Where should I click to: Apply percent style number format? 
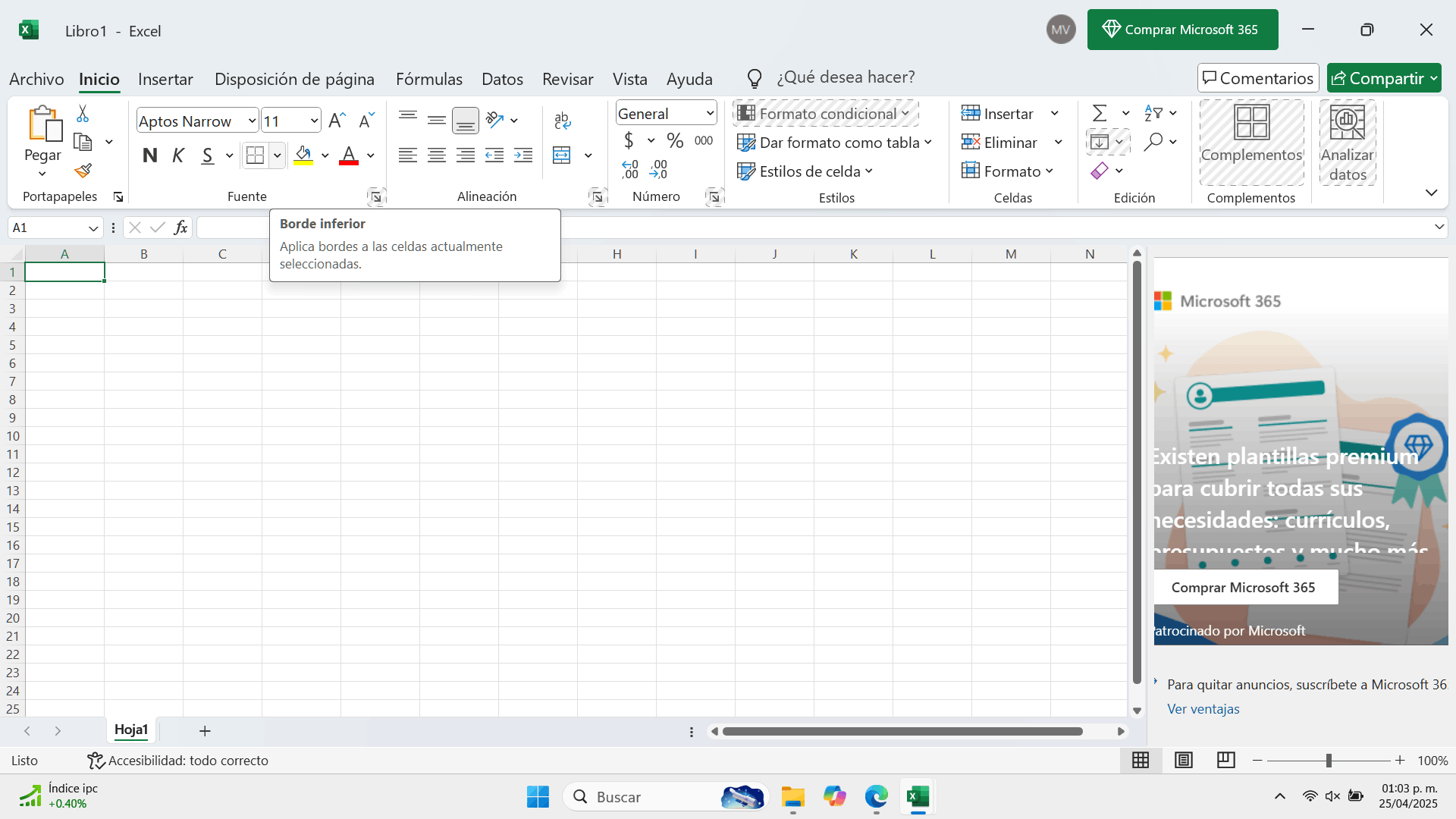(x=675, y=141)
